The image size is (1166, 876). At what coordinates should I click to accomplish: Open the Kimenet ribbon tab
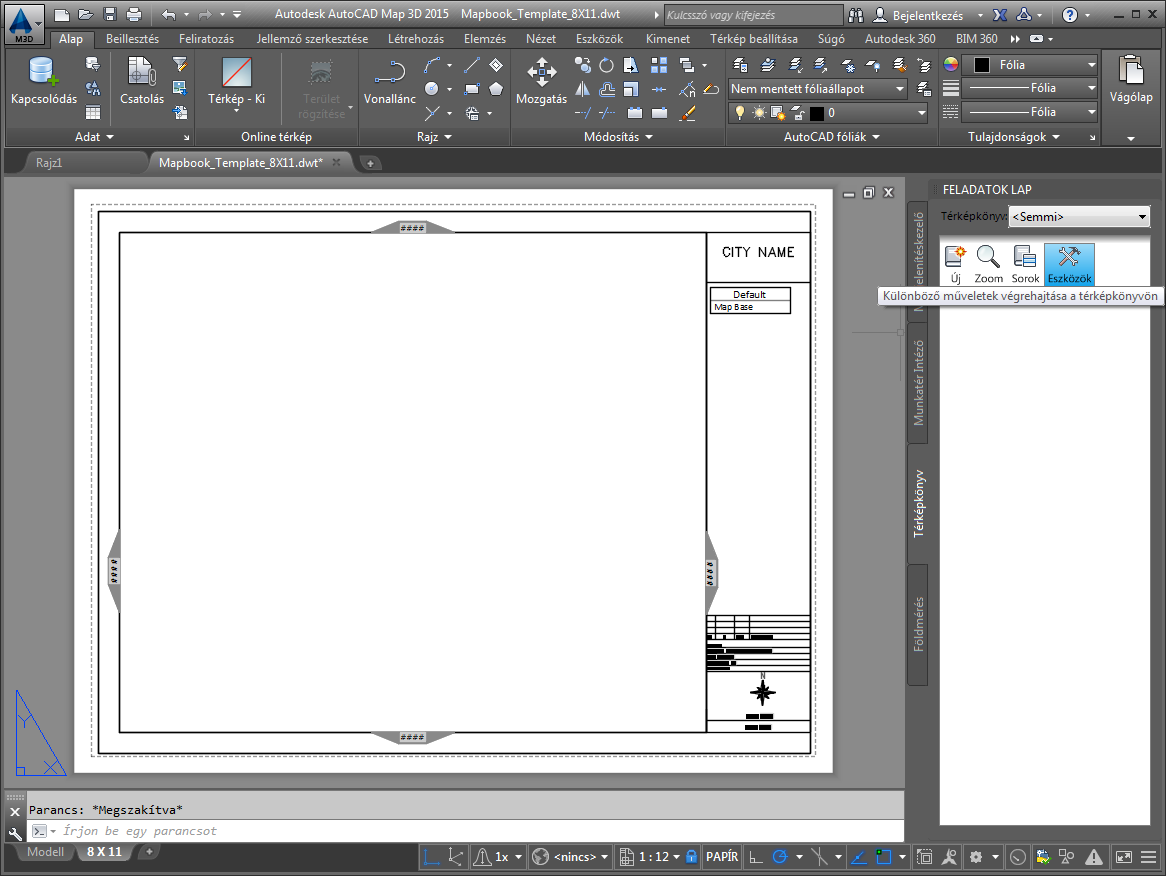668,39
